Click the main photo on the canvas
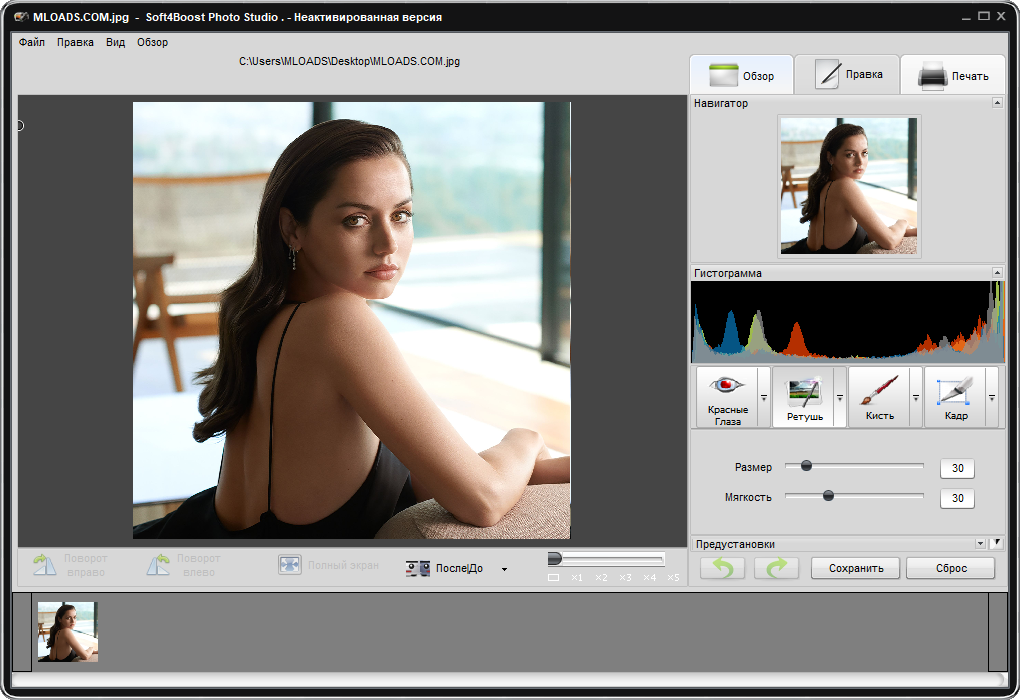Viewport: 1020px width, 700px height. pyautogui.click(x=352, y=320)
